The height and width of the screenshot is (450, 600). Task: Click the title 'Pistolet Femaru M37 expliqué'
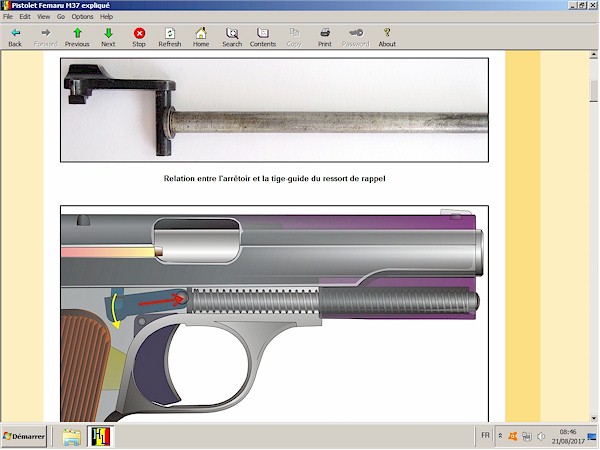(x=61, y=5)
